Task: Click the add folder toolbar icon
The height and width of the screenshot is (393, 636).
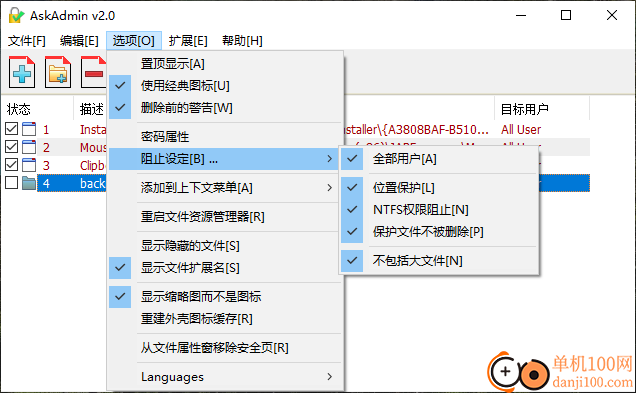Action: 58,73
